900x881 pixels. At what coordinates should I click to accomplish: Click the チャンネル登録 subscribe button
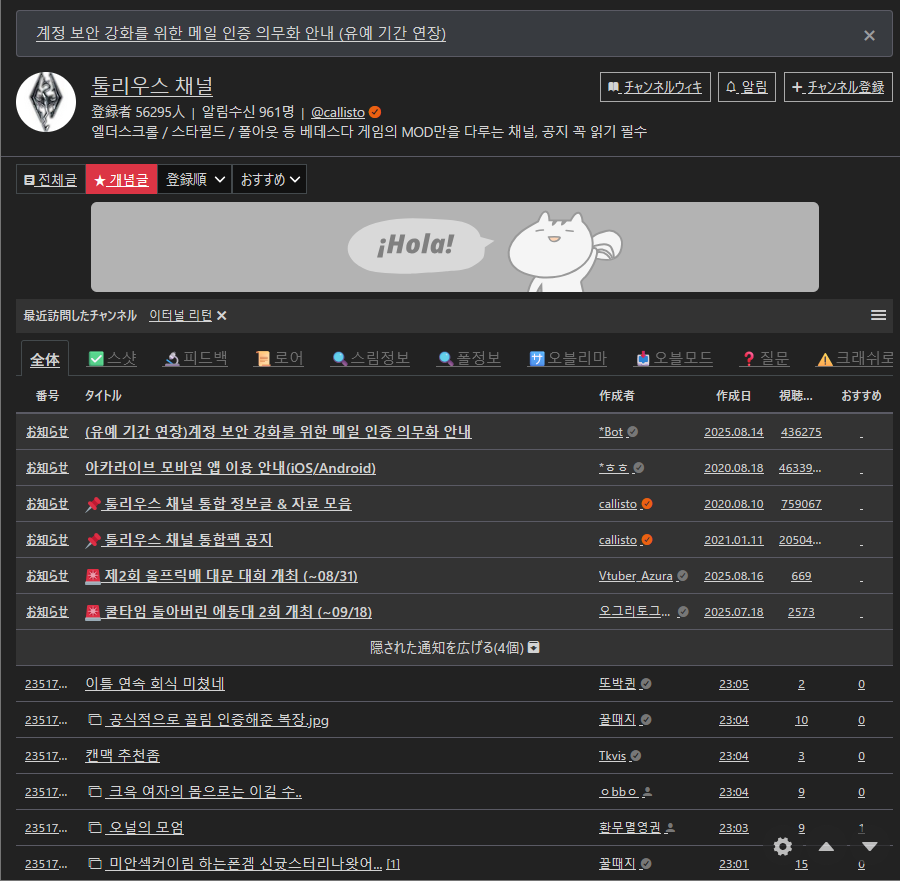click(837, 87)
